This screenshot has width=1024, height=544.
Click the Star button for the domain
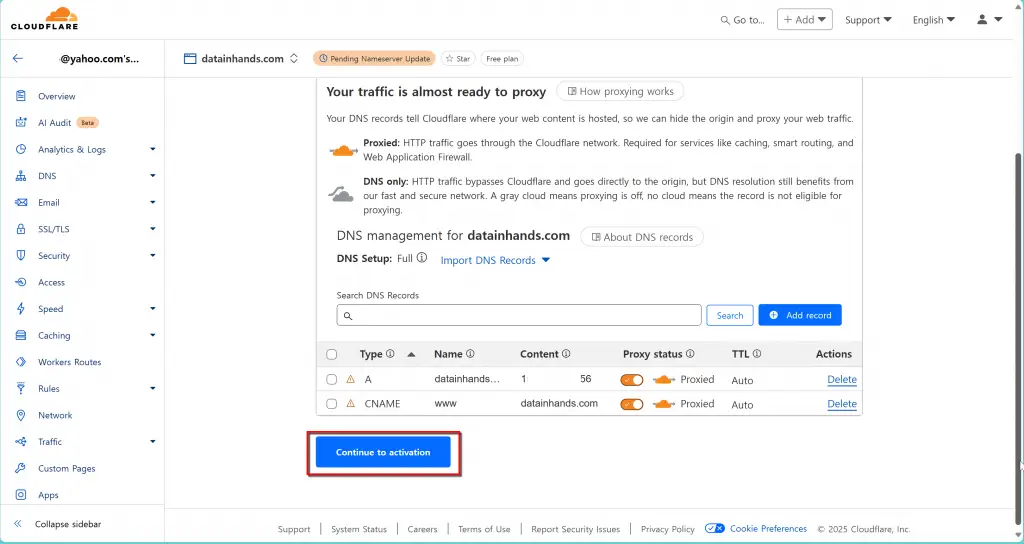(x=458, y=59)
